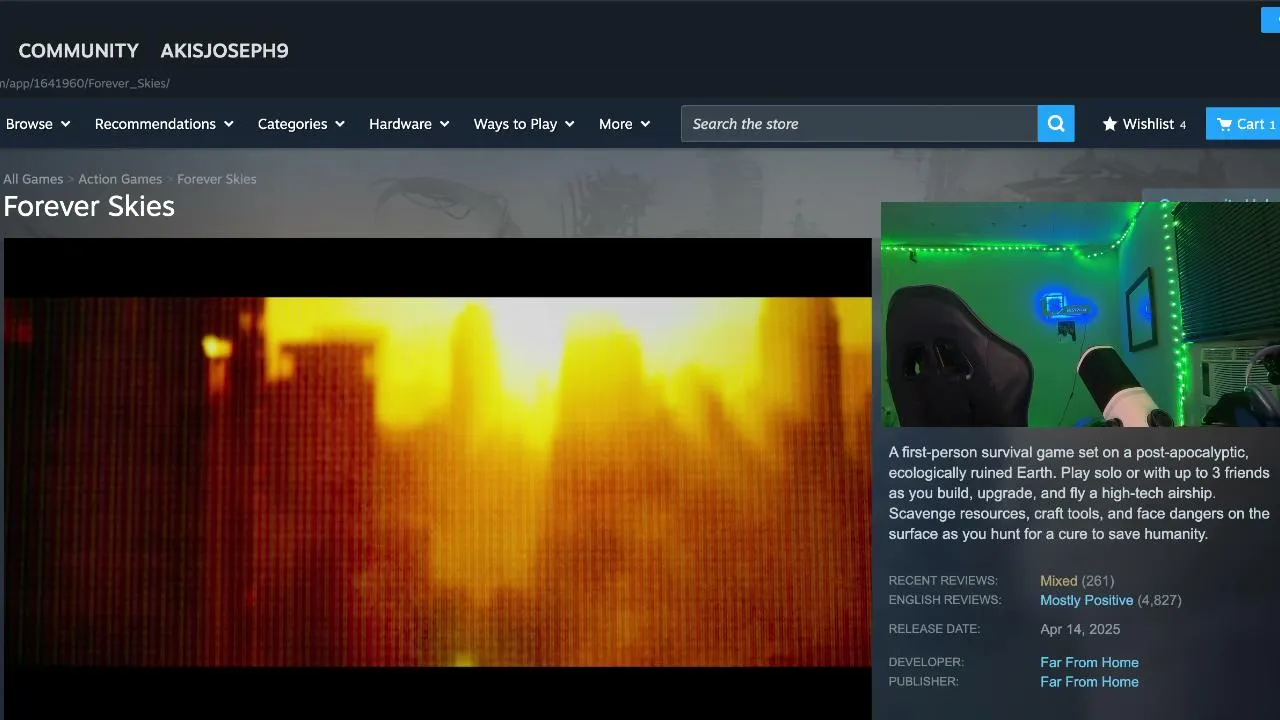Image resolution: width=1280 pixels, height=720 pixels.
Task: Click the ENGLISH REVIEWS label
Action: click(x=945, y=600)
